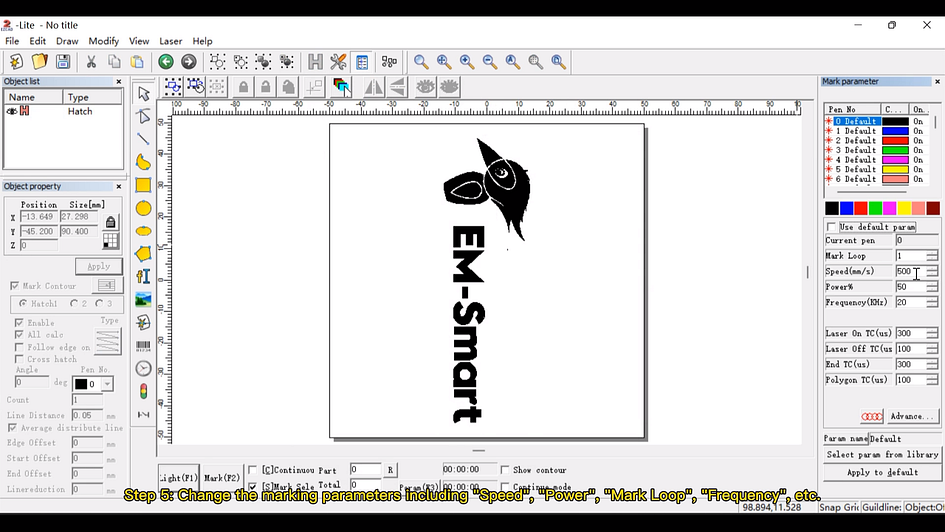Image resolution: width=945 pixels, height=532 pixels.
Task: Click the zoom magnifier icon
Action: pos(421,61)
